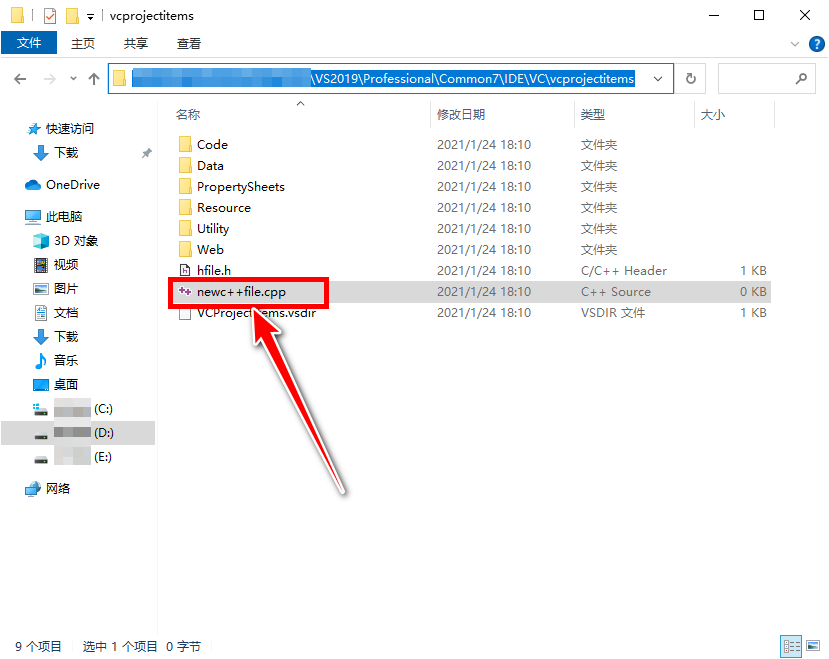Select the PropertySheets folder

tap(240, 187)
